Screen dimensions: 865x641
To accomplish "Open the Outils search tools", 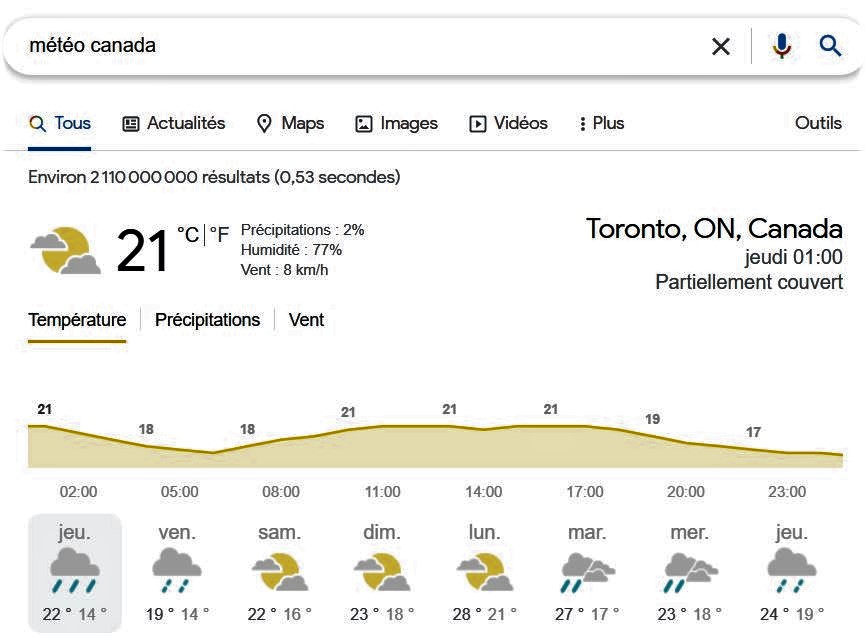I will point(818,124).
